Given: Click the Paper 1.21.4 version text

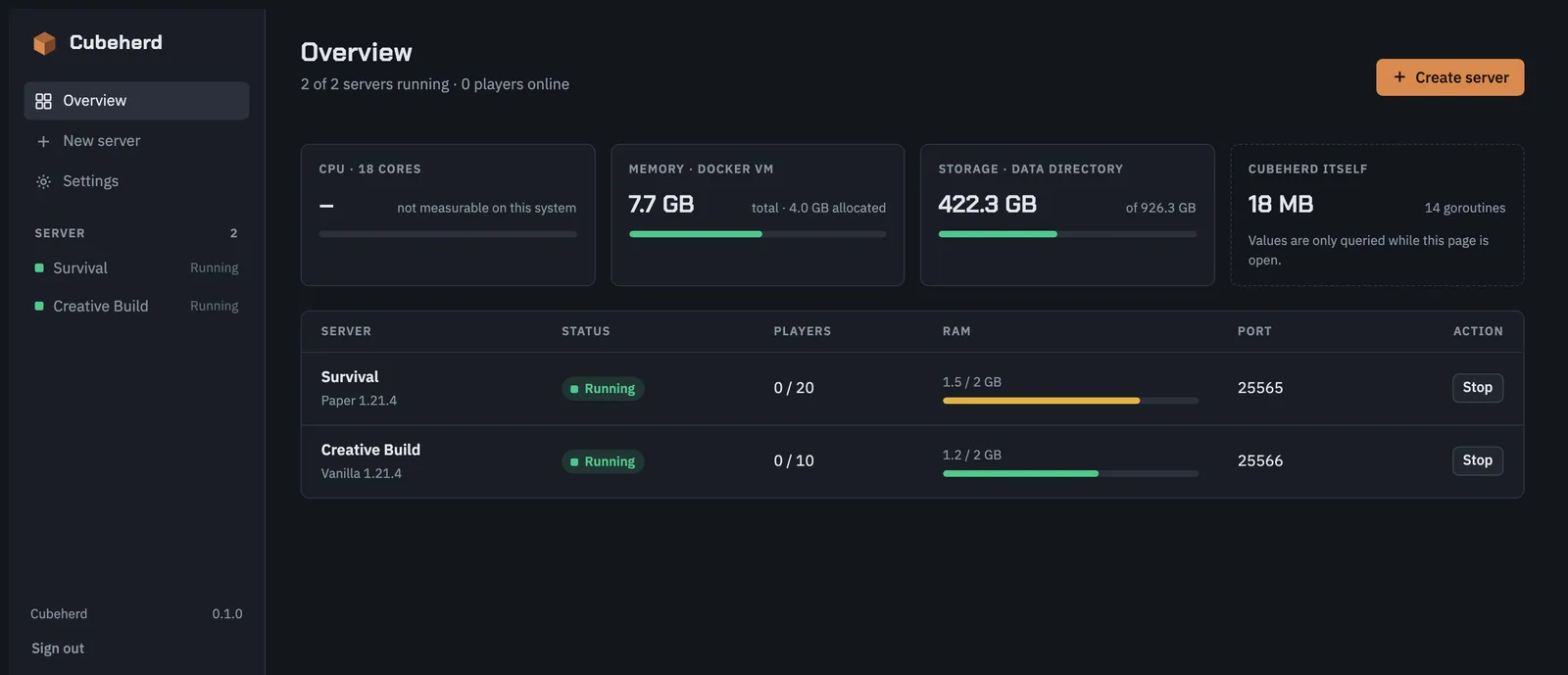Looking at the screenshot, I should point(359,401).
